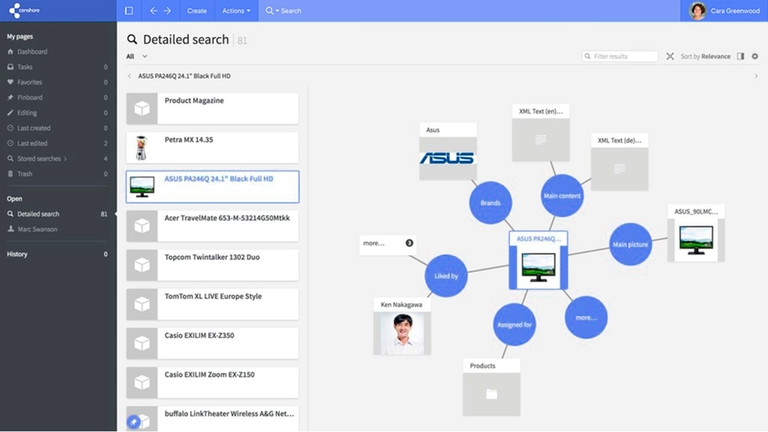Open the XML Text (en) card
The height and width of the screenshot is (432, 768).
tap(541, 133)
